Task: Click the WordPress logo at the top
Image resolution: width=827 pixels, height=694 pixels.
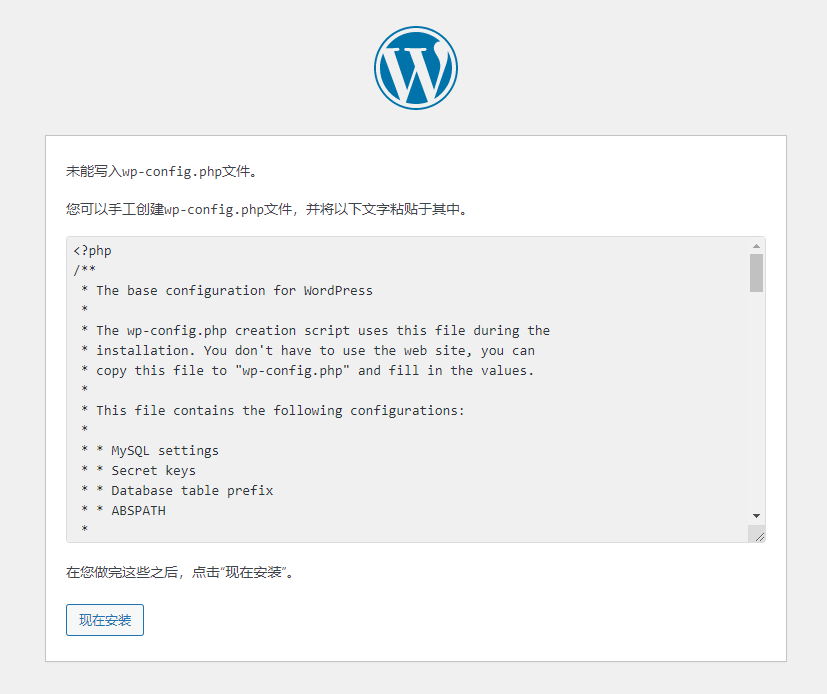Action: (415, 67)
